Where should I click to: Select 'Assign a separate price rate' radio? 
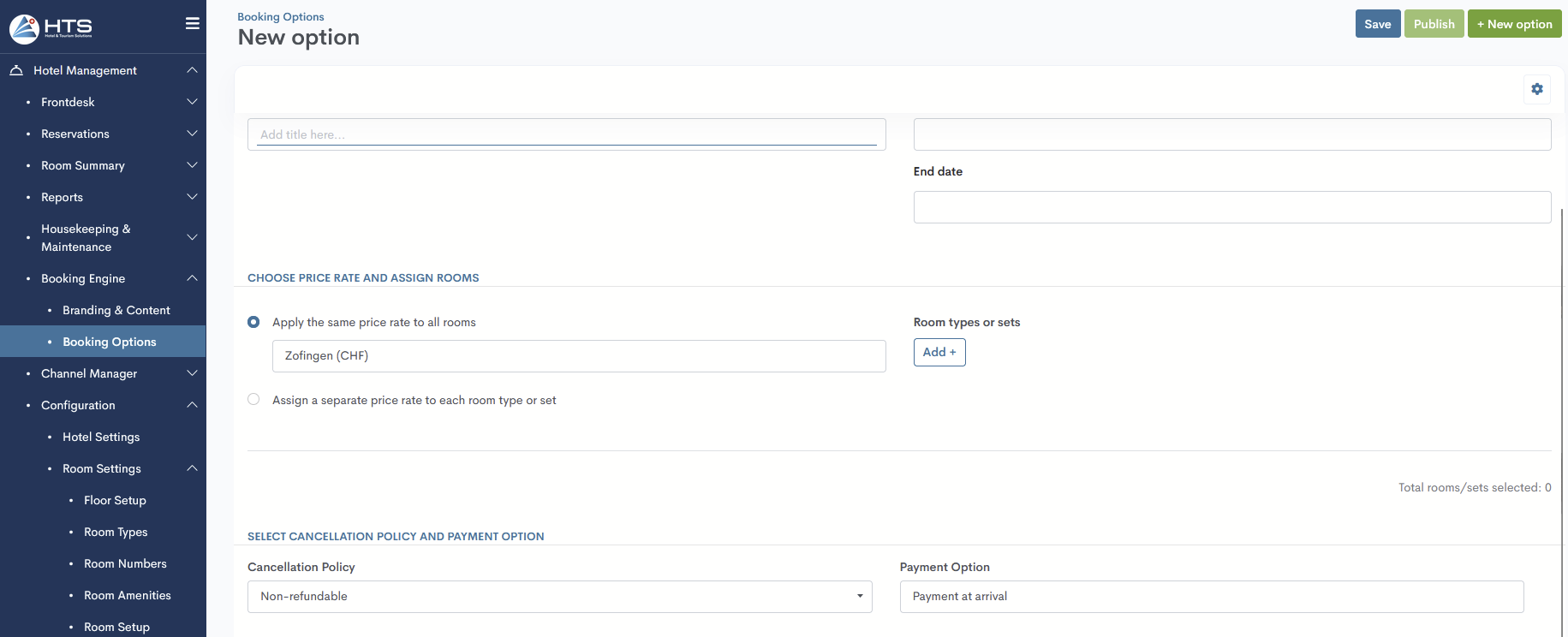point(253,399)
